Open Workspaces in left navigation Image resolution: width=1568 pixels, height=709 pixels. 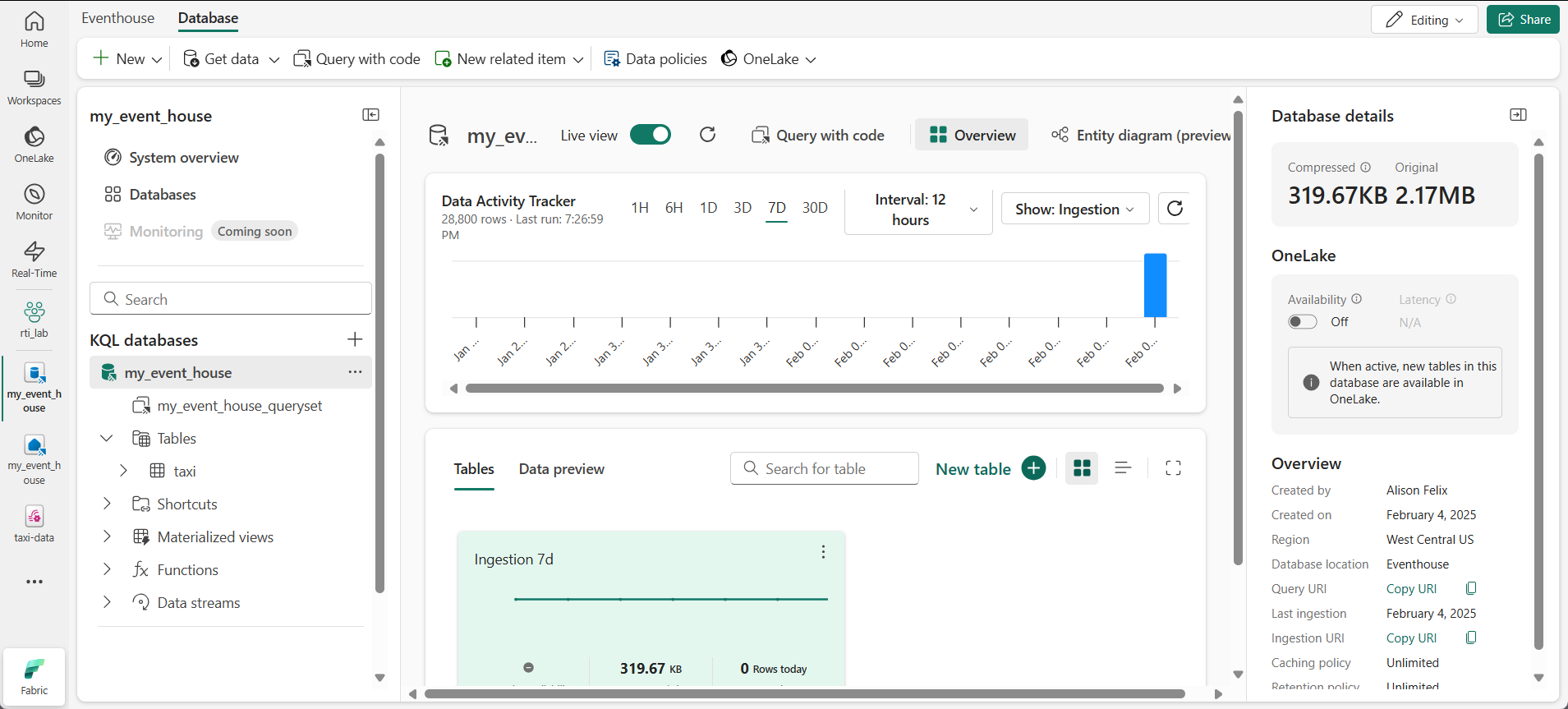34,88
